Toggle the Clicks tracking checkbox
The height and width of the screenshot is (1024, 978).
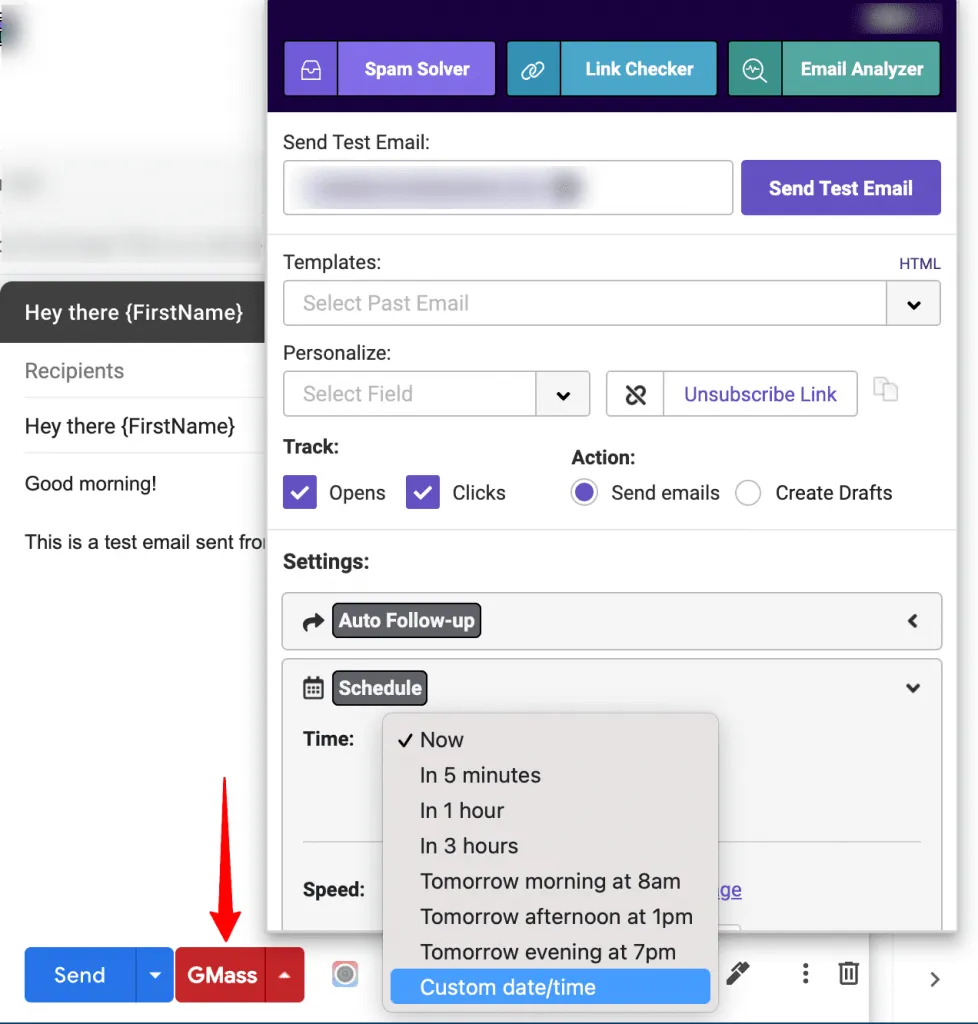coord(422,492)
